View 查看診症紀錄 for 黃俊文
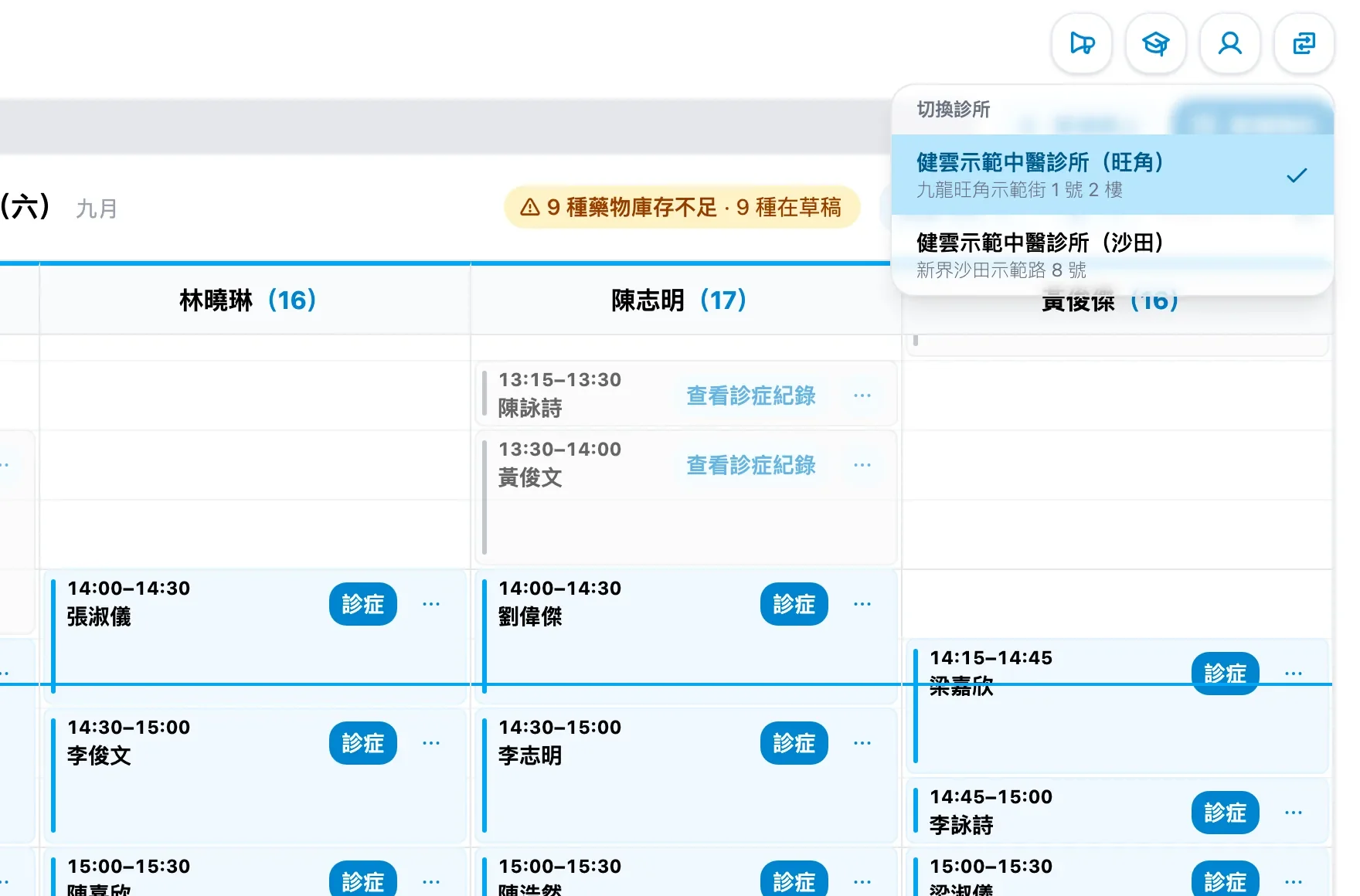The width and height of the screenshot is (1360, 896). 751,465
